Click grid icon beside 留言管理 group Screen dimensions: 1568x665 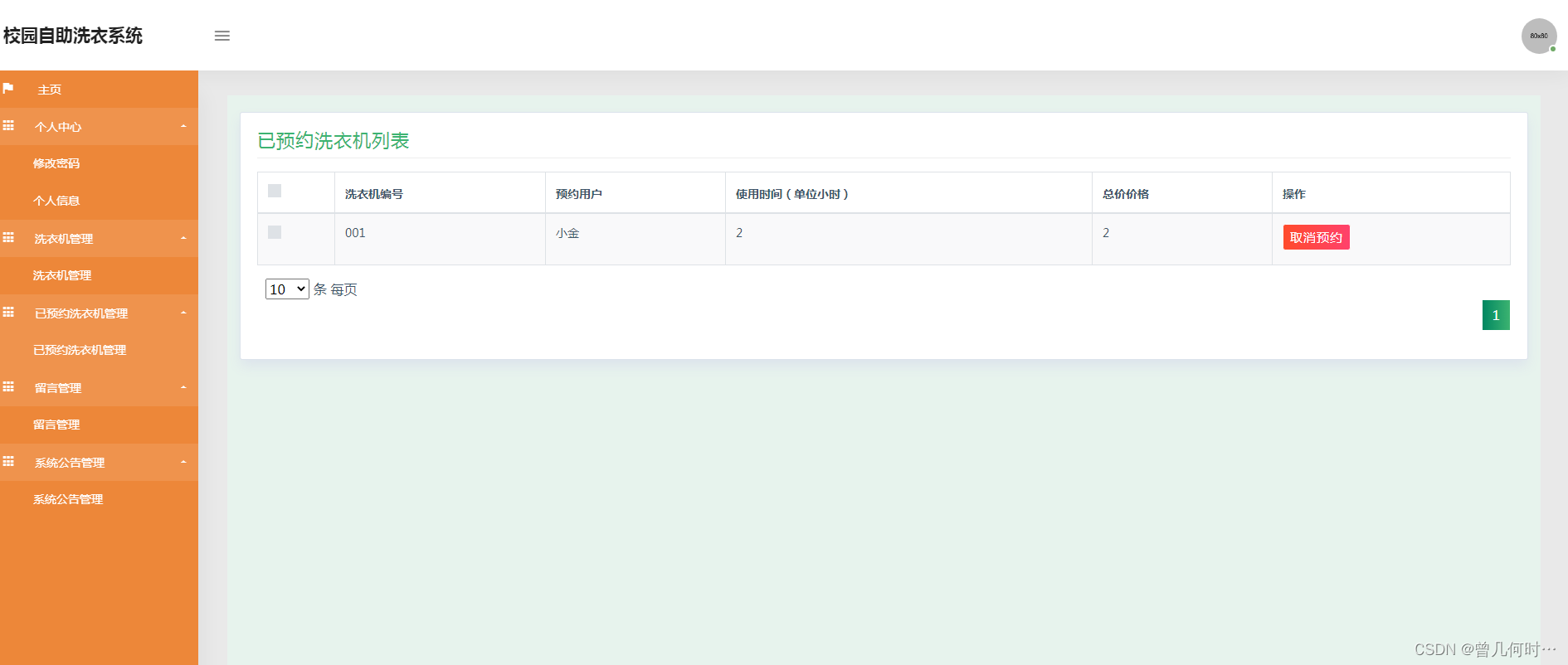8,387
